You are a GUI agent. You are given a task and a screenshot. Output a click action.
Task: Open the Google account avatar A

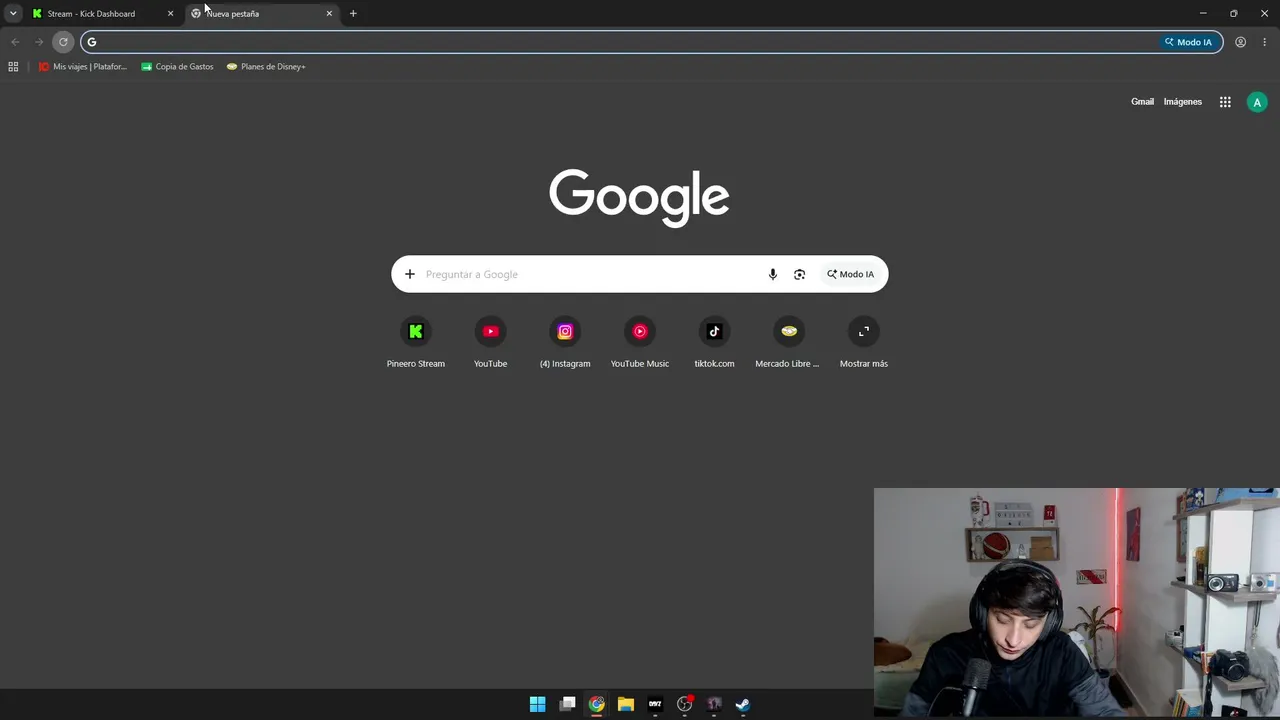pos(1257,102)
